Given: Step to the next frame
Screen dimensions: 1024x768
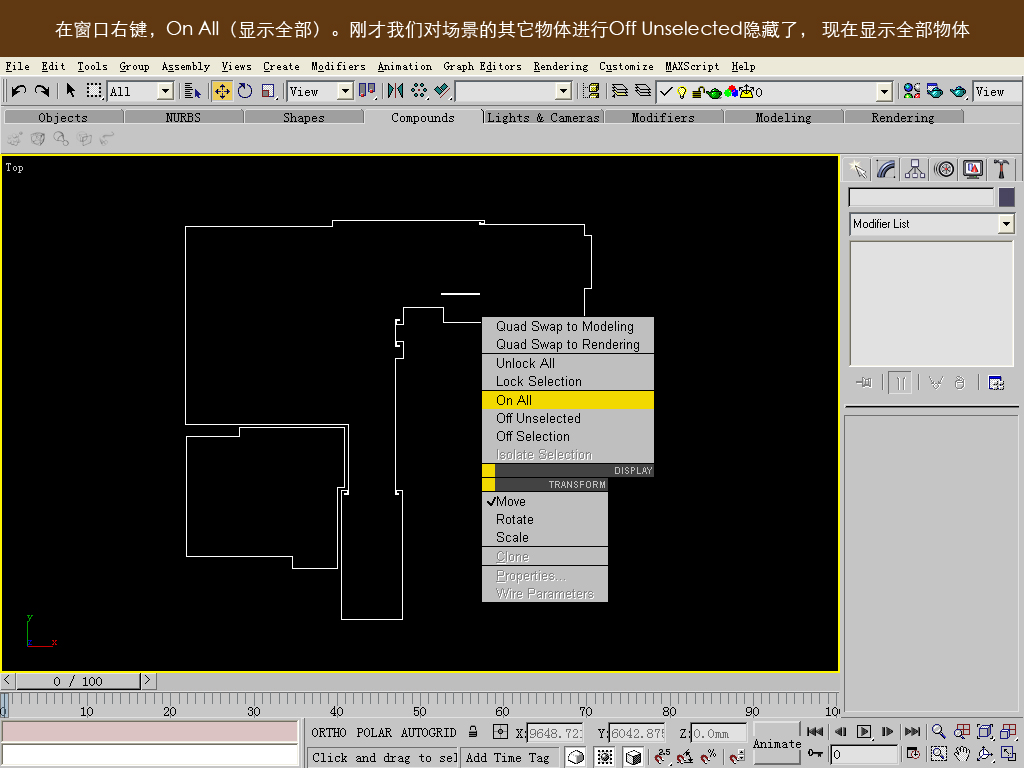Looking at the screenshot, I should tap(888, 731).
